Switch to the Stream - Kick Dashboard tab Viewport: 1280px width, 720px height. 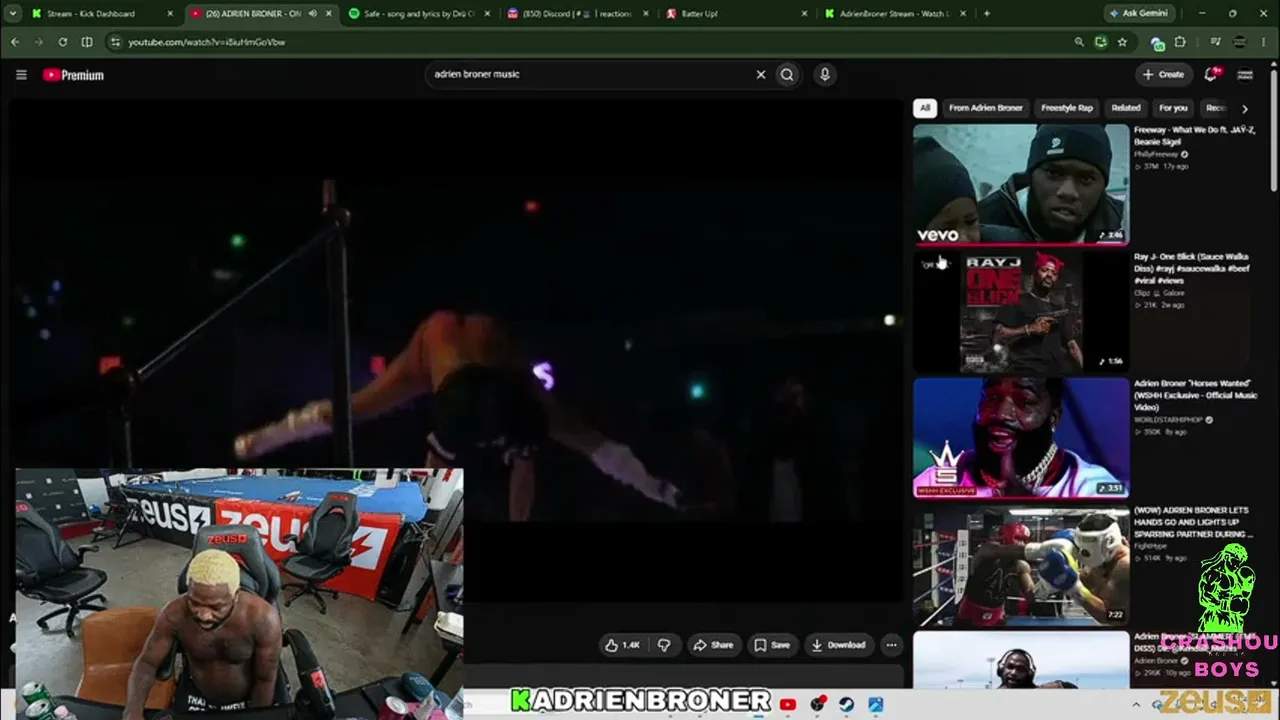100,14
